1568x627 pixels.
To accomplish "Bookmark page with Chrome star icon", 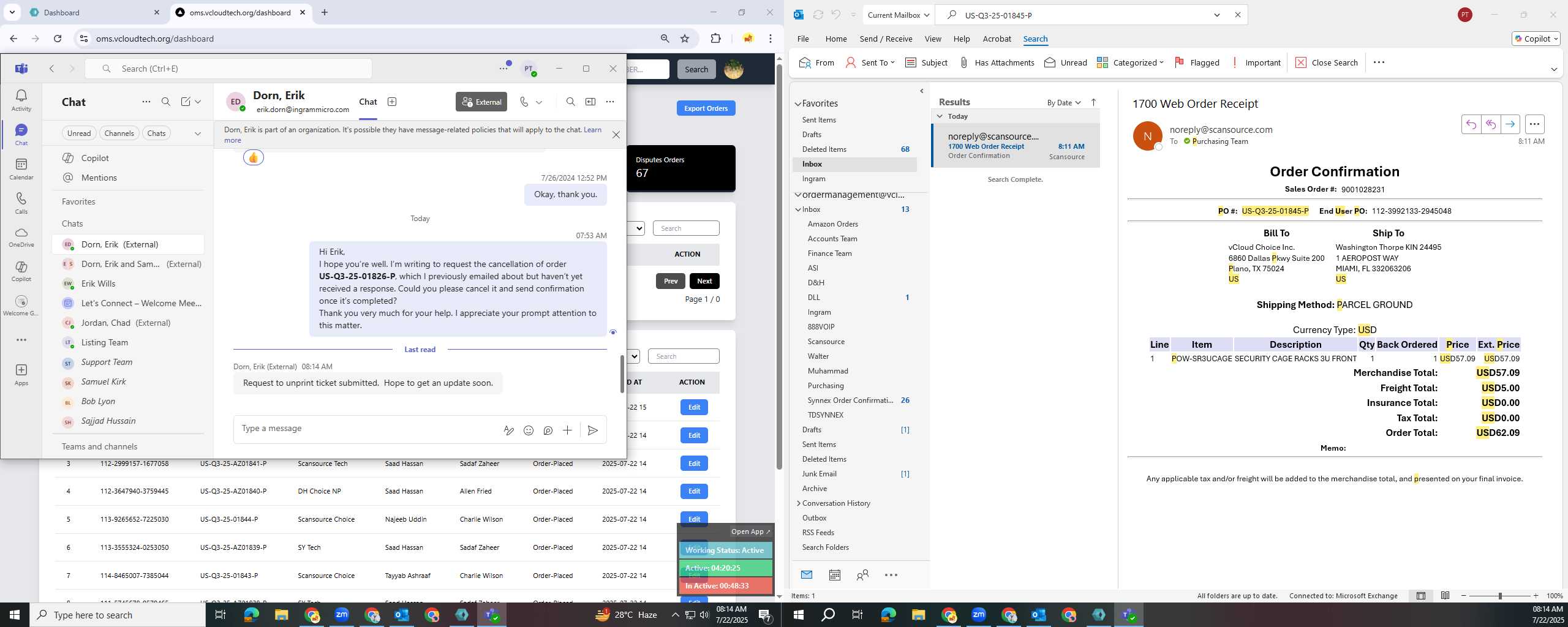I will click(x=685, y=39).
